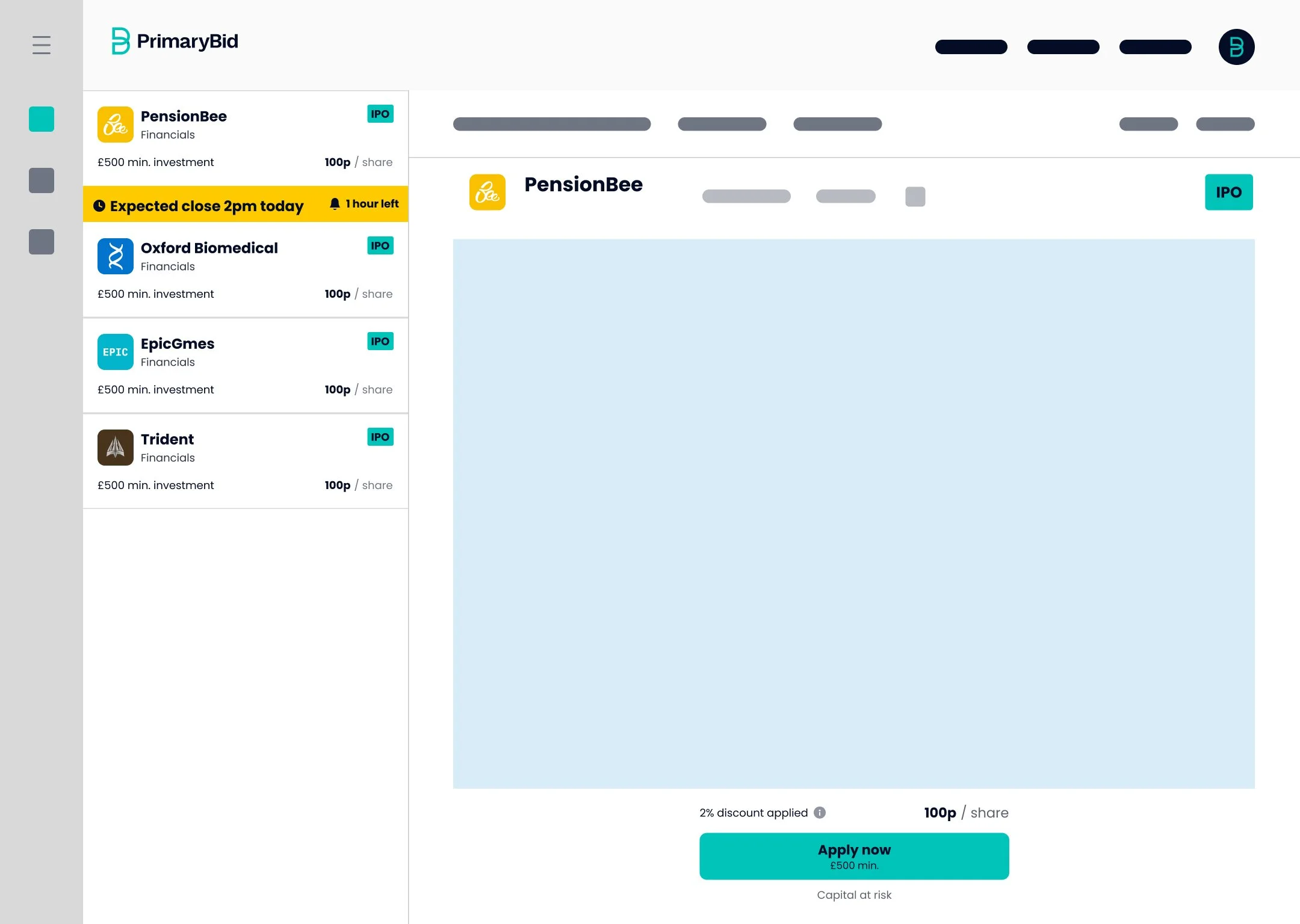Click the Trident logo icon

pos(116,448)
